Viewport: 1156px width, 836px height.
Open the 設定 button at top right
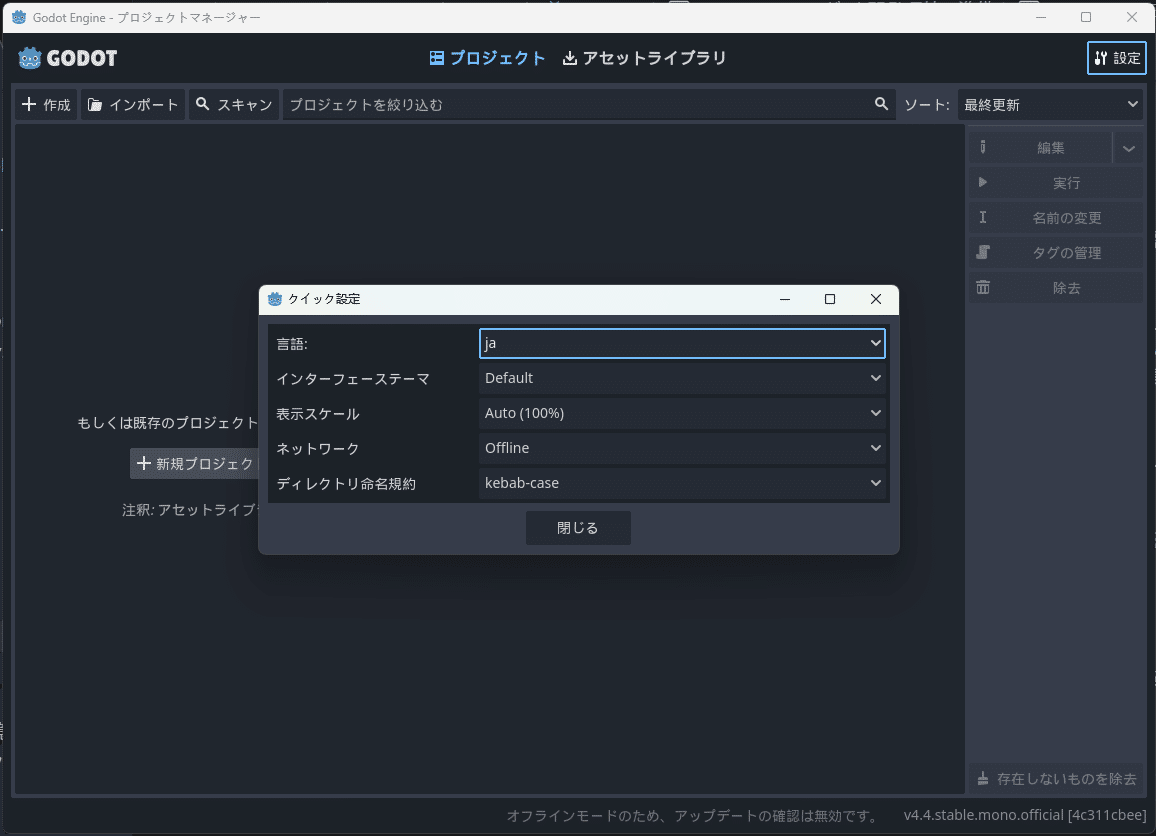(1116, 58)
